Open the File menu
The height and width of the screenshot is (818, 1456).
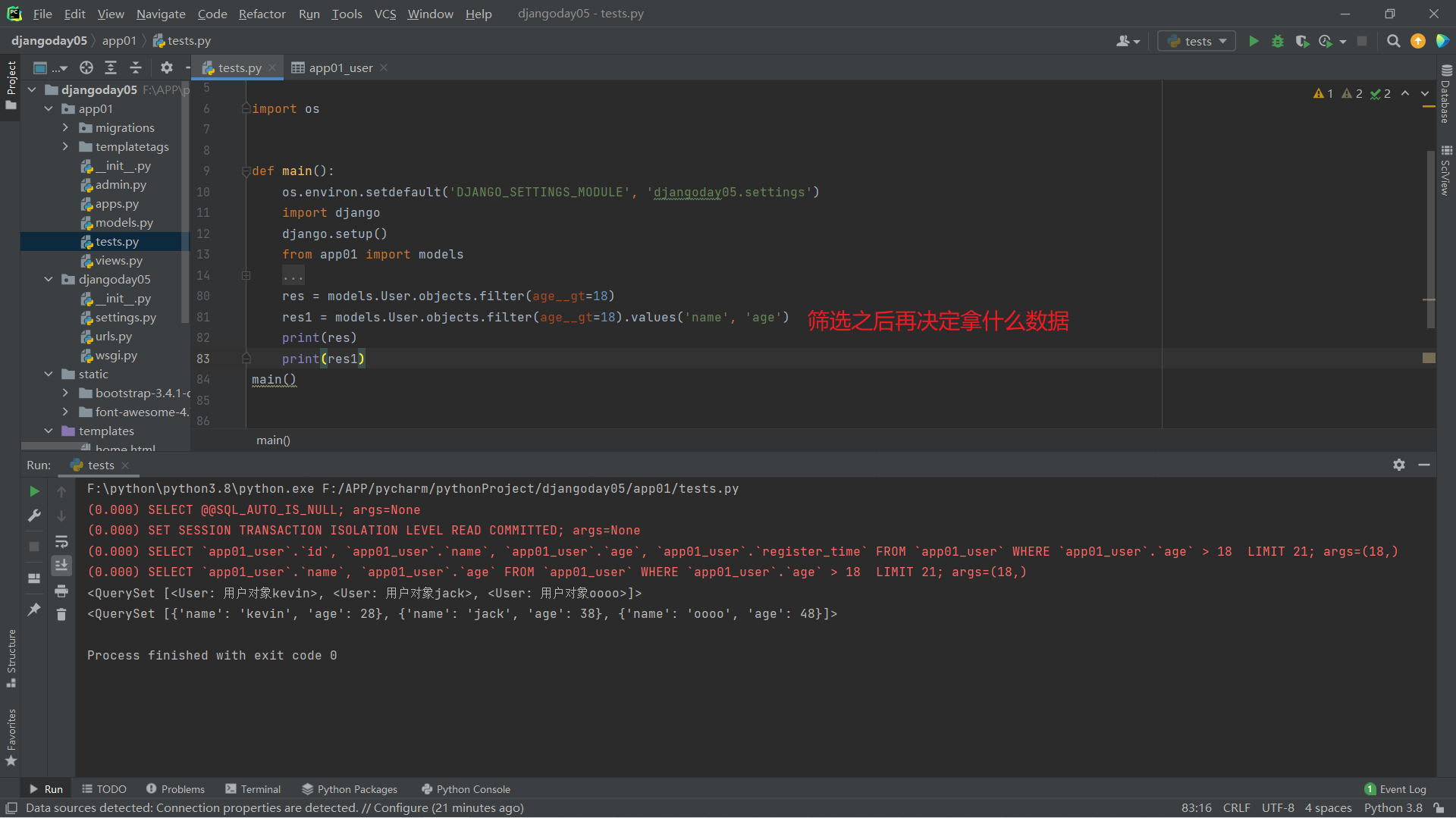coord(42,14)
